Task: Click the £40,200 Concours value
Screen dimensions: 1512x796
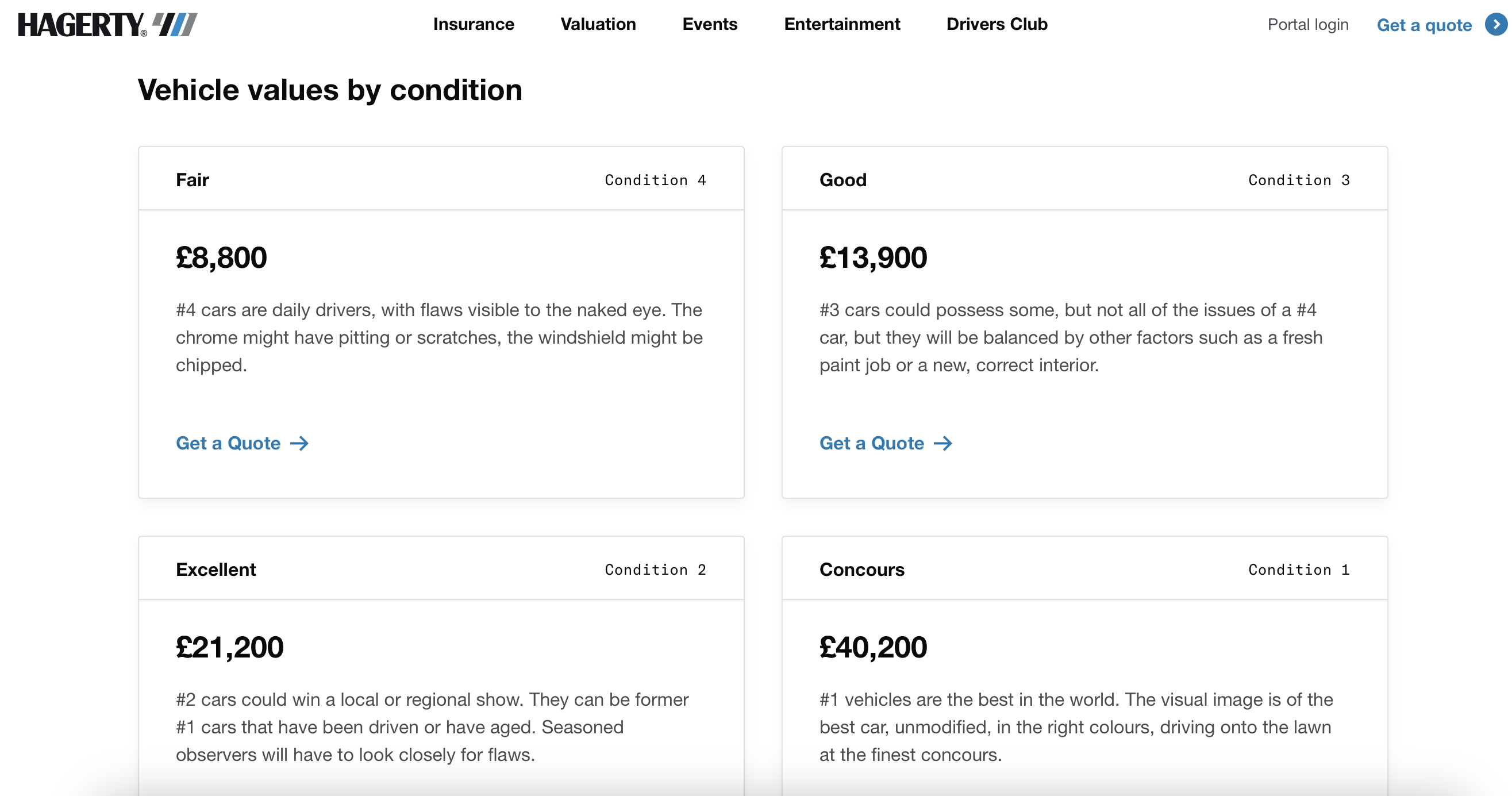Action: [x=873, y=648]
